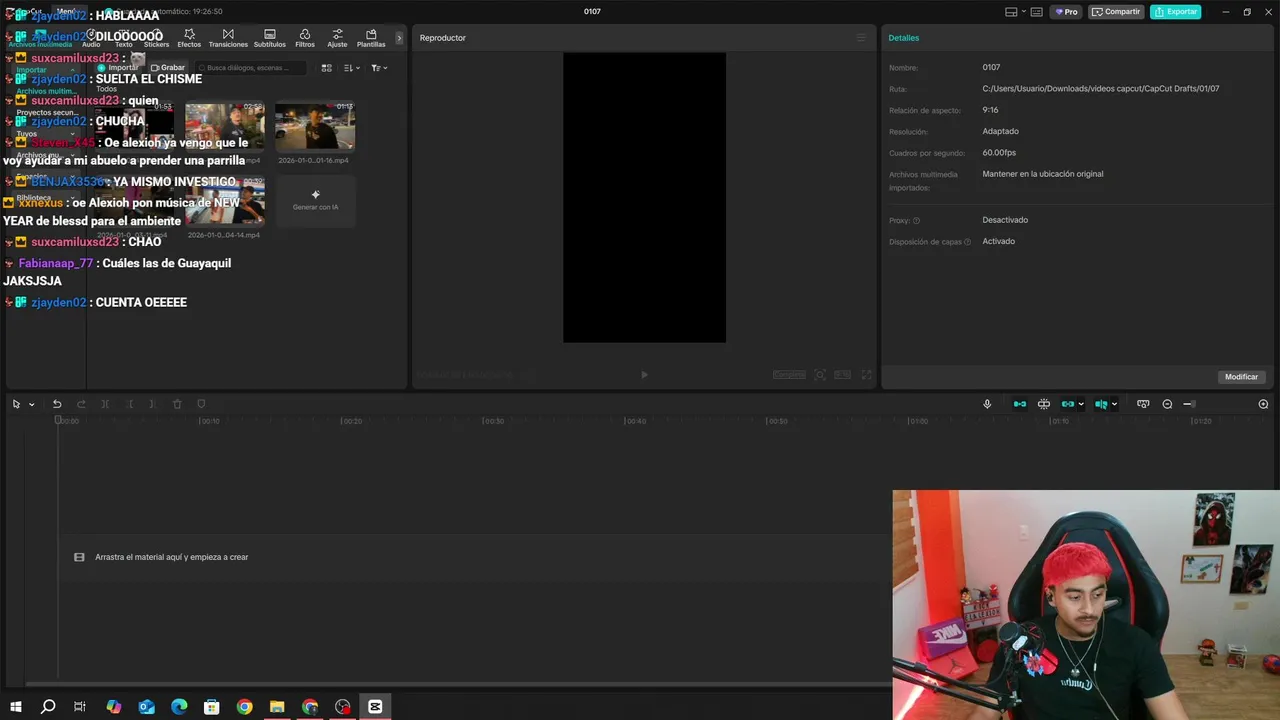Open the media sort dropdown
The height and width of the screenshot is (720, 1280).
click(x=351, y=68)
